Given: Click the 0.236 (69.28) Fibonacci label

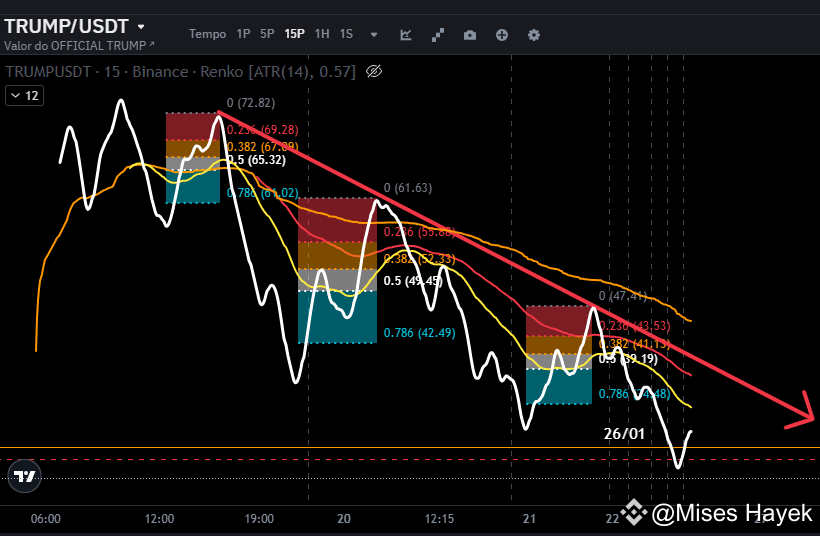Looking at the screenshot, I should coord(263,130).
